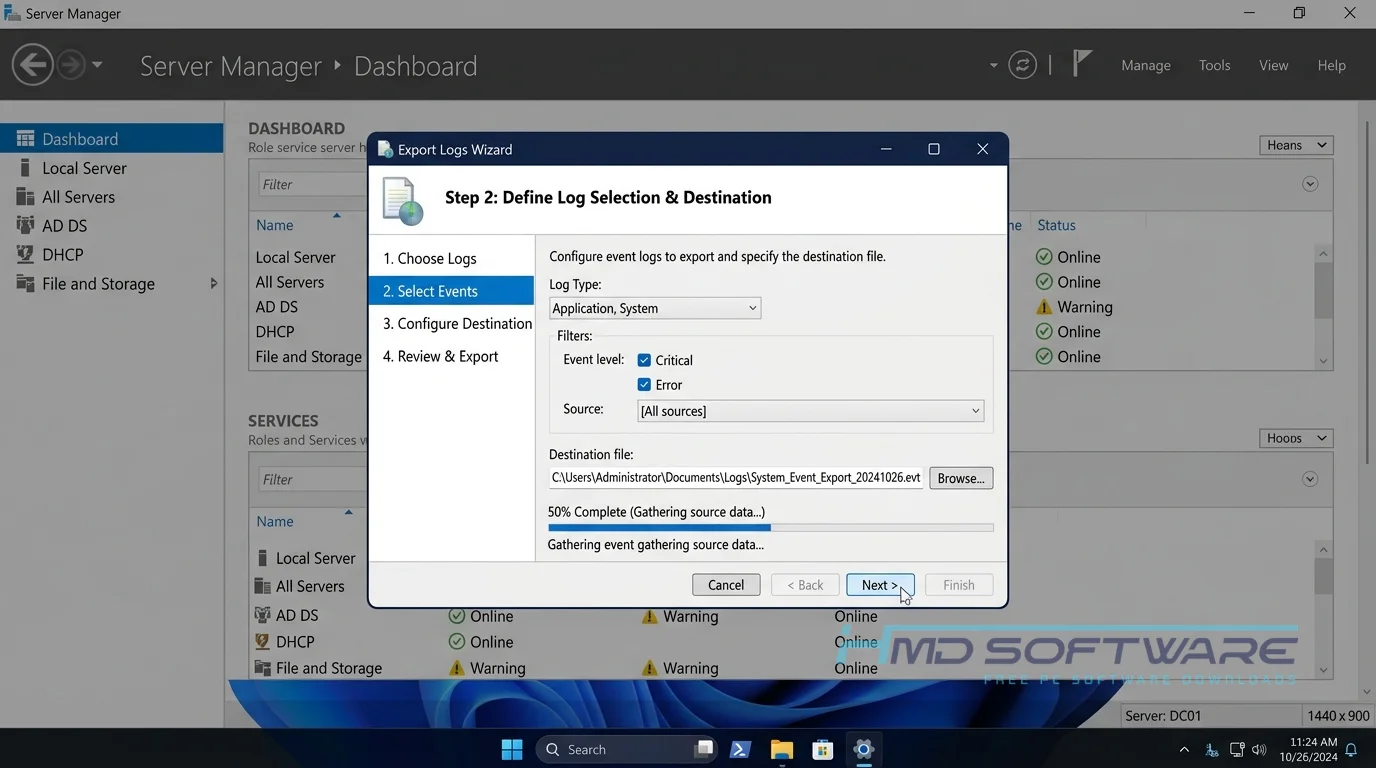
Task: Click the Cancel button in the wizard
Action: 726,585
